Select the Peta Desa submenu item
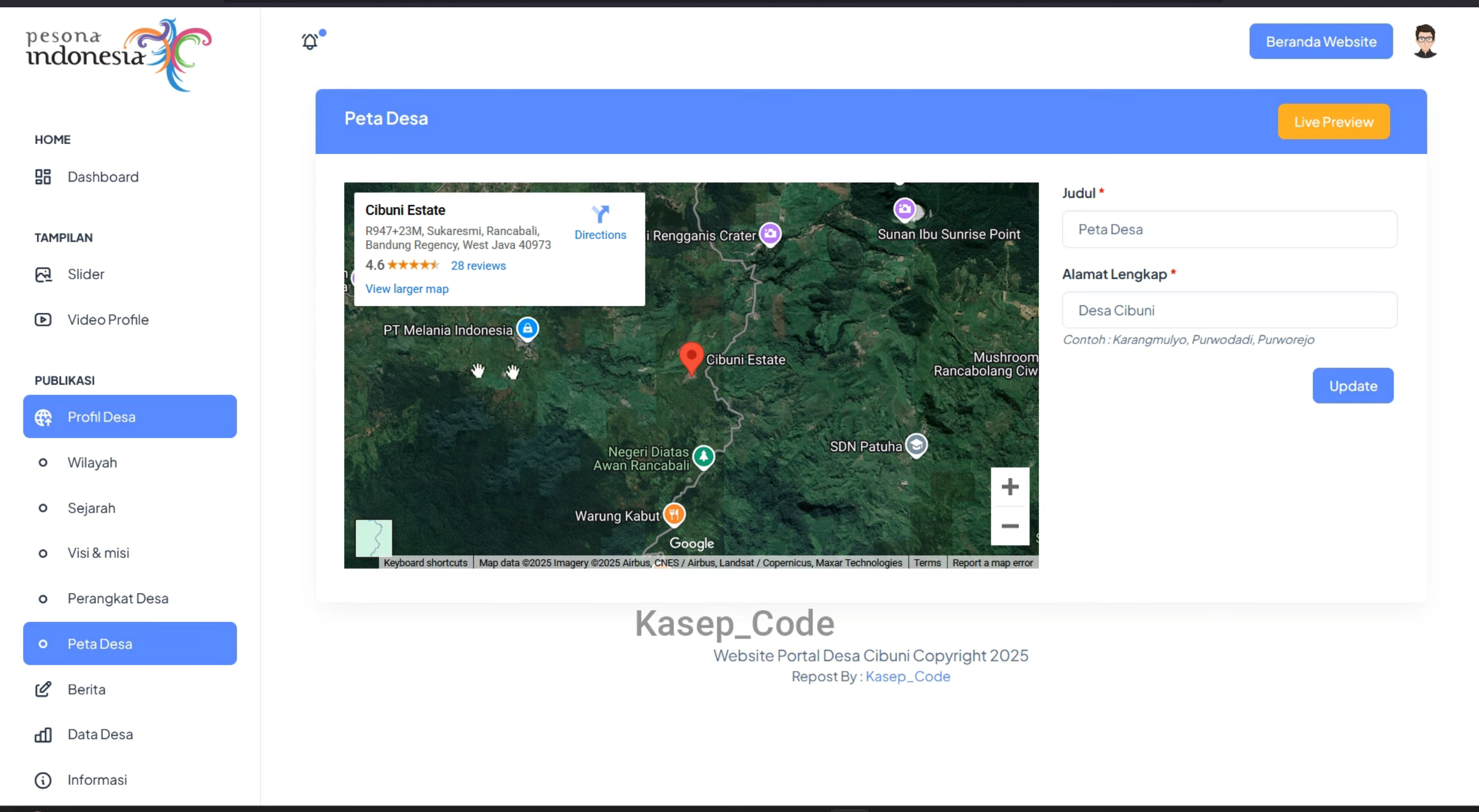This screenshot has width=1479, height=812. pyautogui.click(x=130, y=644)
